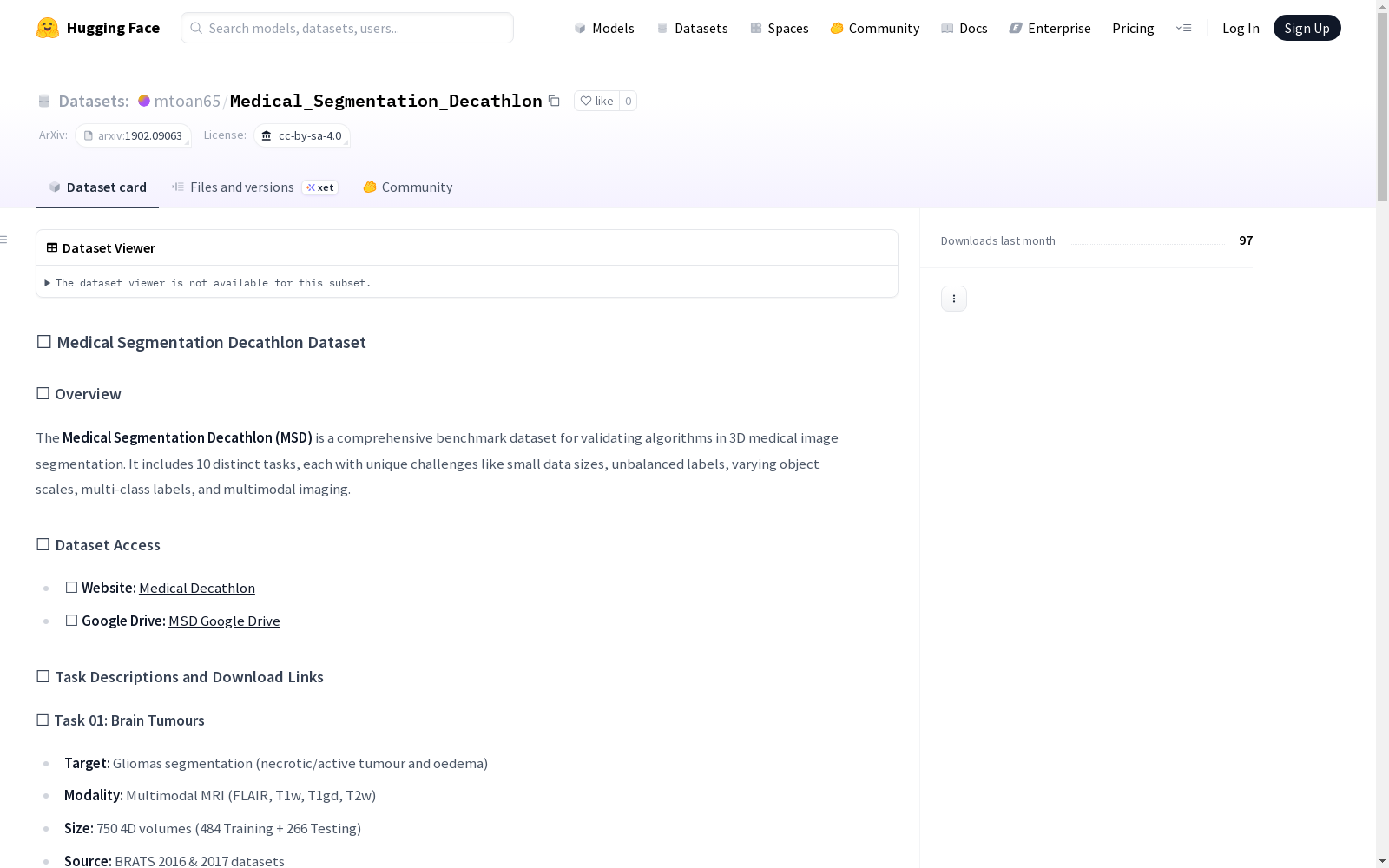
Task: Click the Overview heading
Action: point(79,394)
